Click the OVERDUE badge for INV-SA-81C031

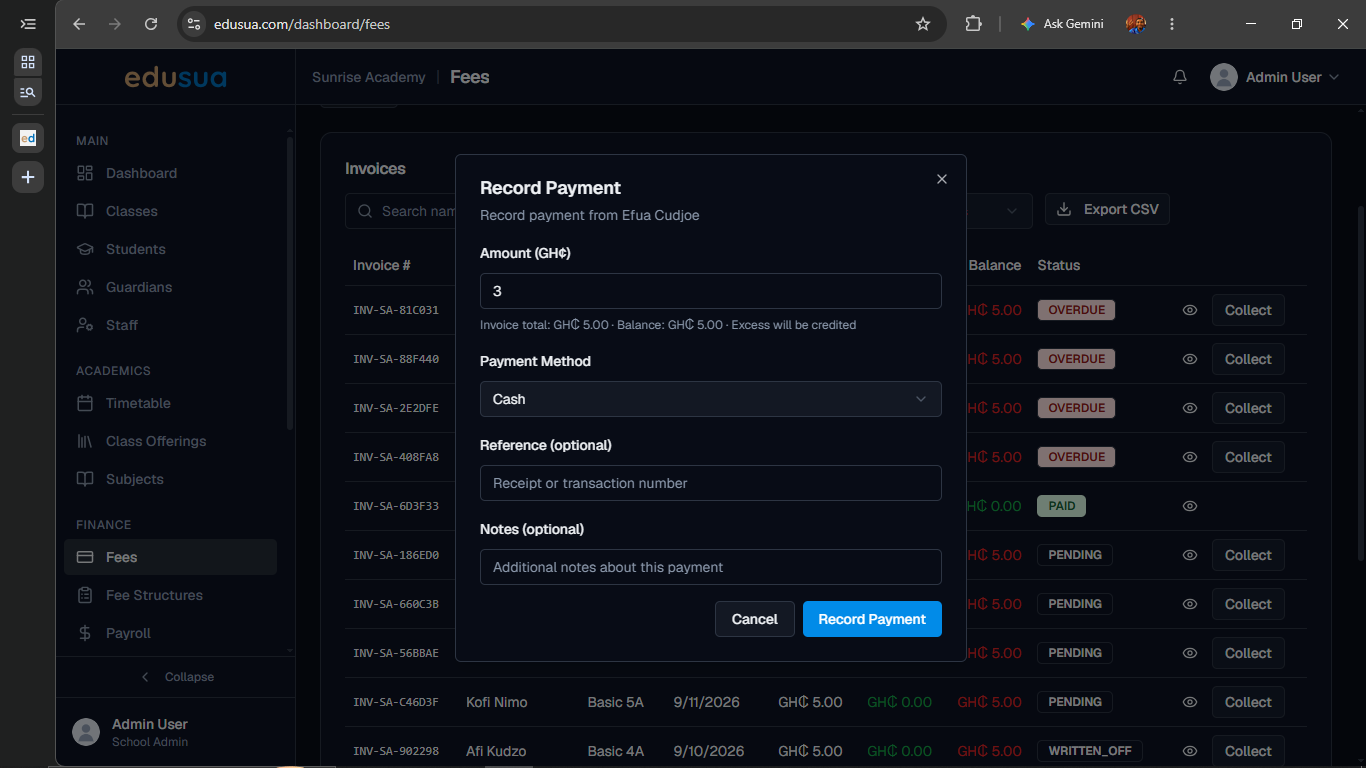point(1076,310)
